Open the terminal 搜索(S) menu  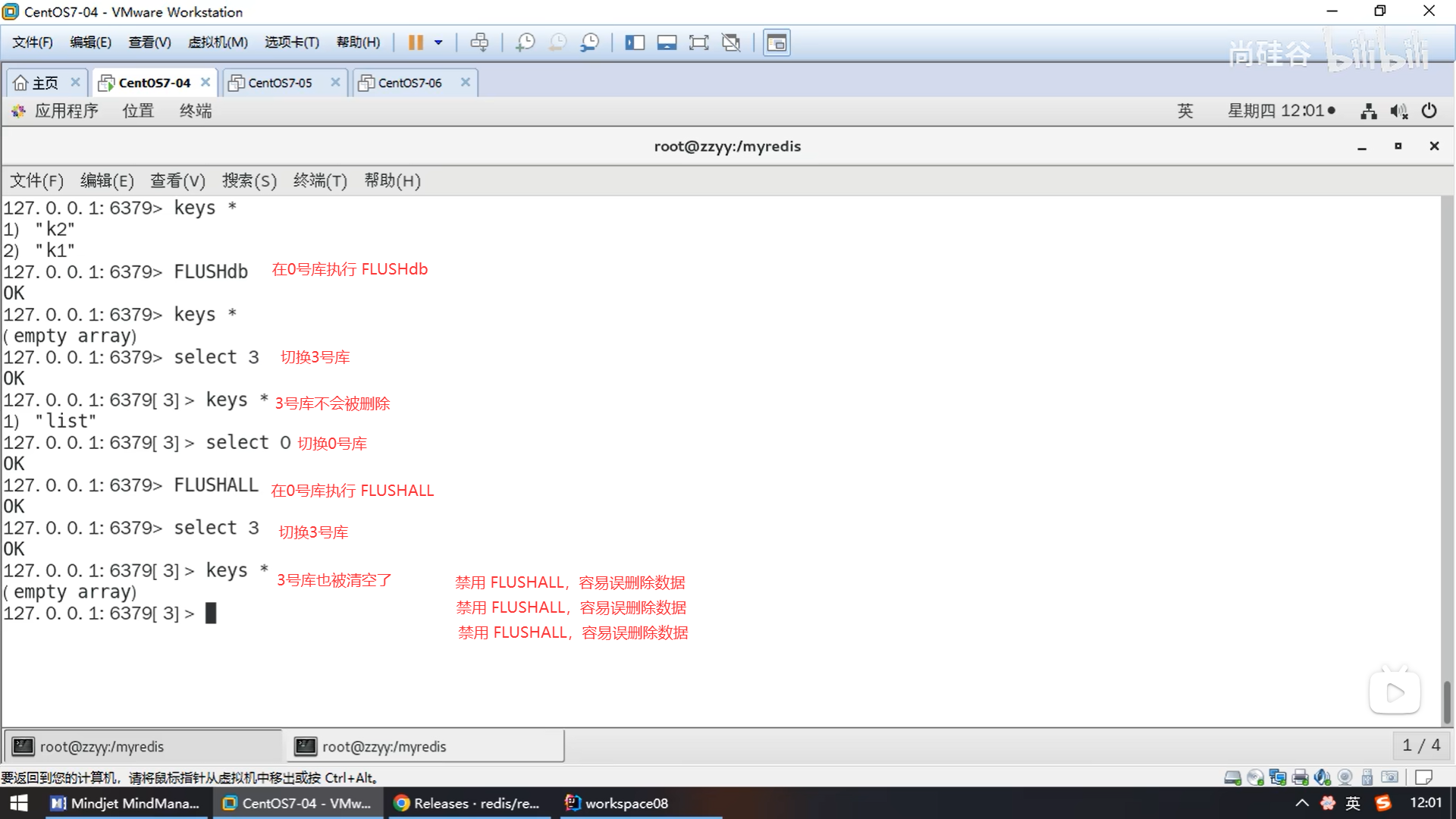point(249,180)
